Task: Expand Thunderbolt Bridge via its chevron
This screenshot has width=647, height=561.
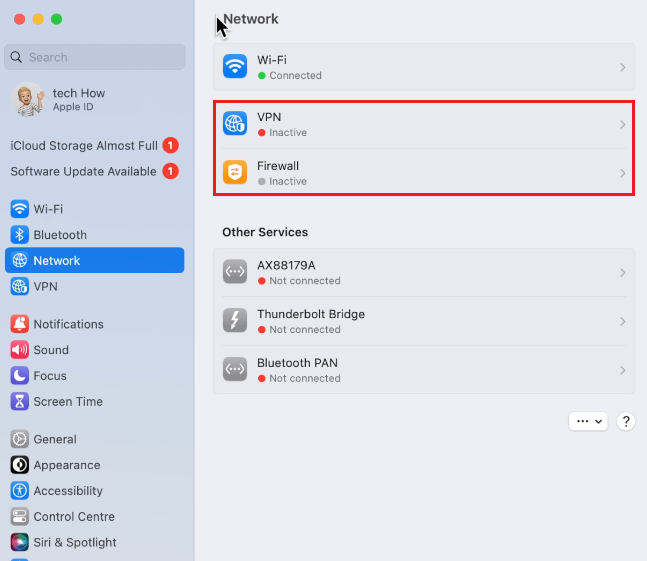Action: tap(623, 321)
